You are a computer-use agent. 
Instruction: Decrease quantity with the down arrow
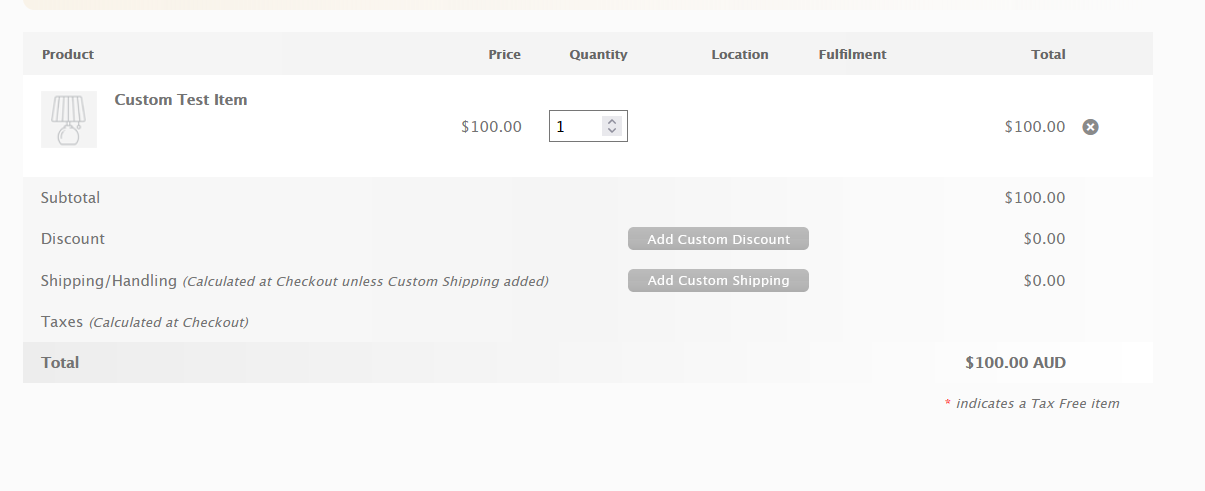click(x=612, y=131)
